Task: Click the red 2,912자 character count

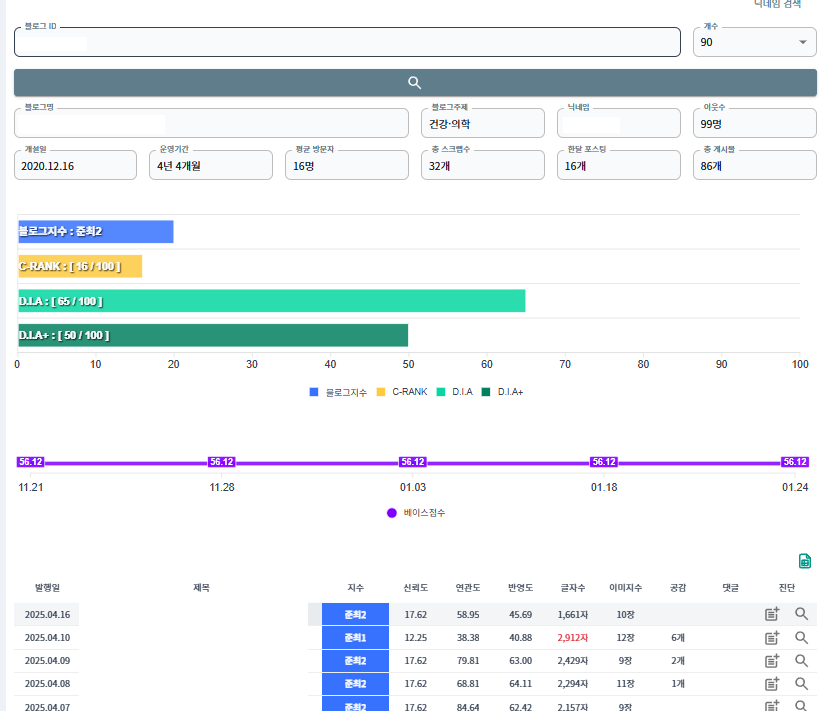Action: [572, 637]
